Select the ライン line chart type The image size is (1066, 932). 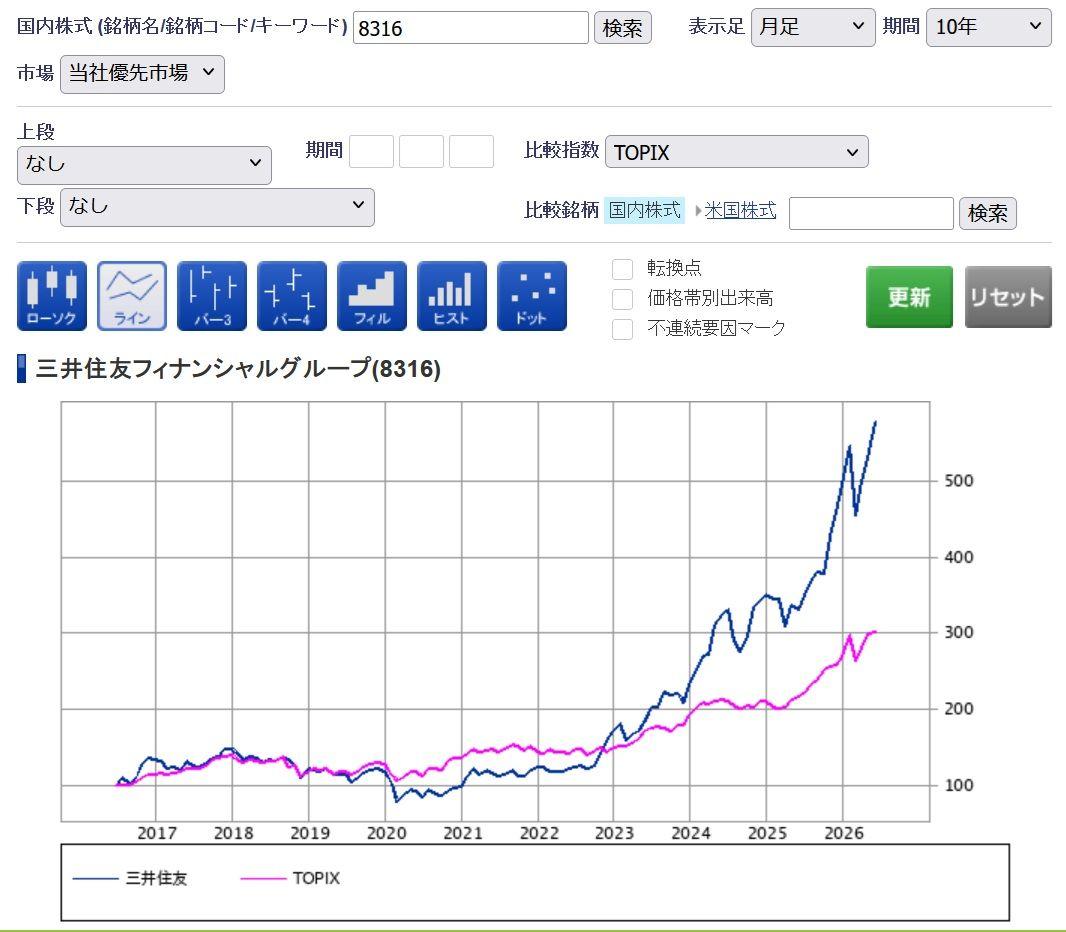pyautogui.click(x=132, y=296)
